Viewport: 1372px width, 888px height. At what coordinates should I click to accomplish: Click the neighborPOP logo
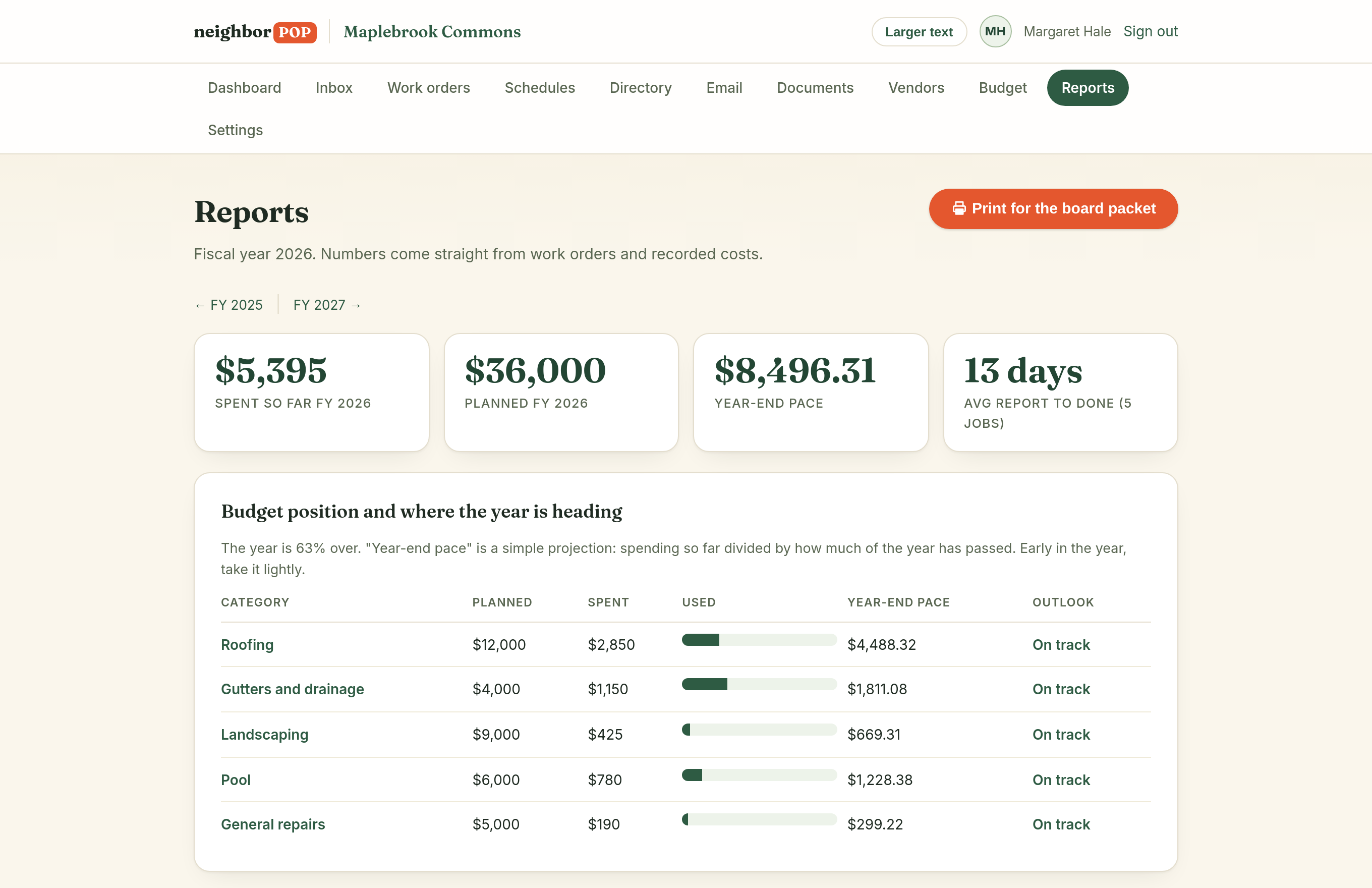(x=255, y=32)
